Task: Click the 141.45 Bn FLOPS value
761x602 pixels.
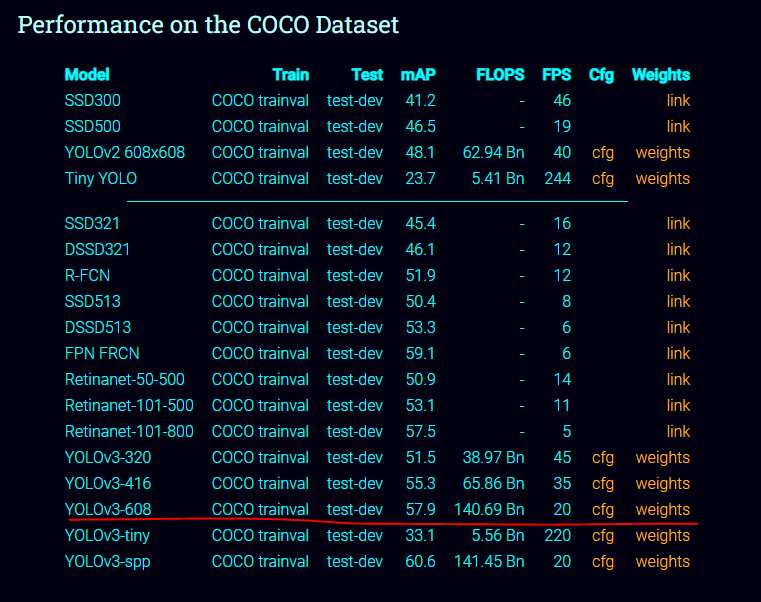Action: (x=489, y=562)
